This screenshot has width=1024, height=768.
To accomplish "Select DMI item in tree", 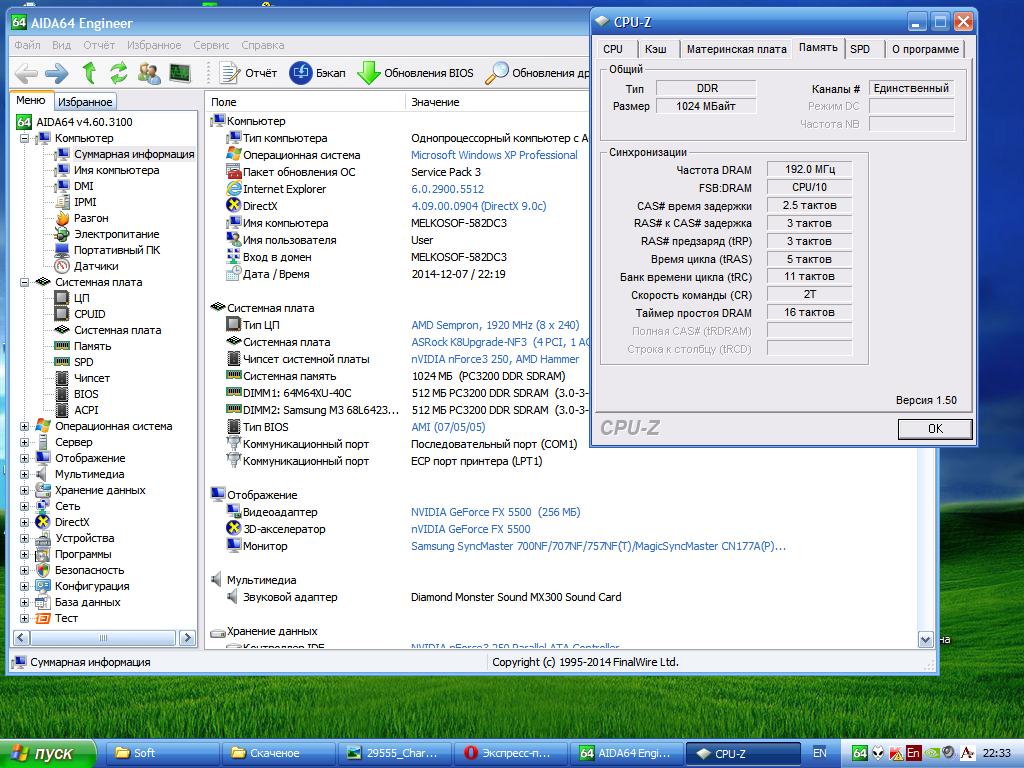I will click(x=84, y=186).
